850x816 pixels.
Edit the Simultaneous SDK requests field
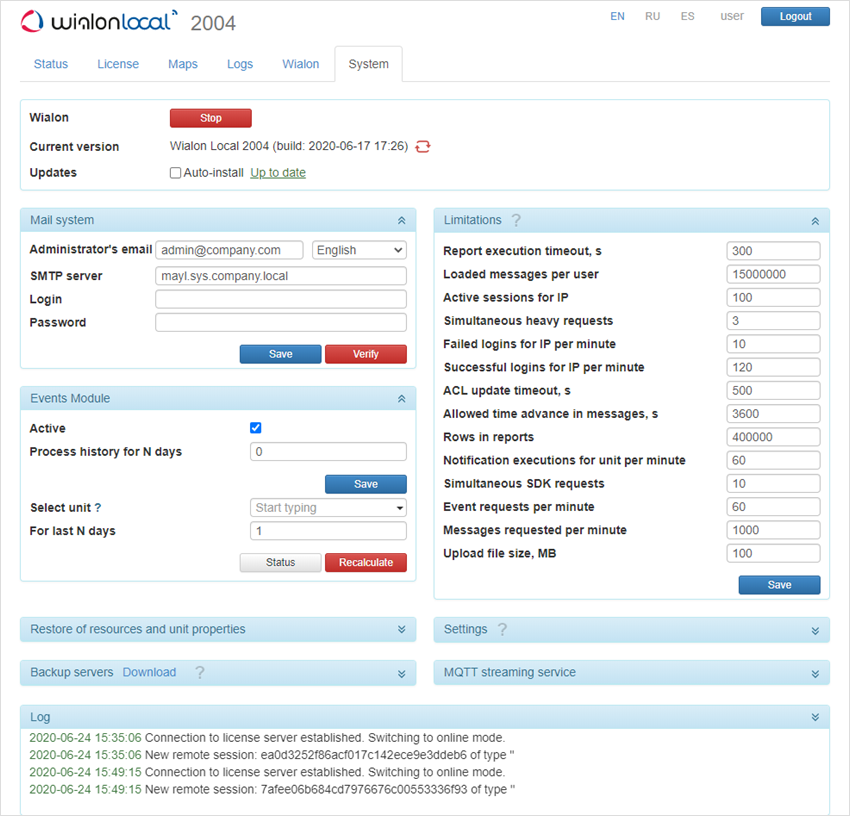click(x=774, y=484)
